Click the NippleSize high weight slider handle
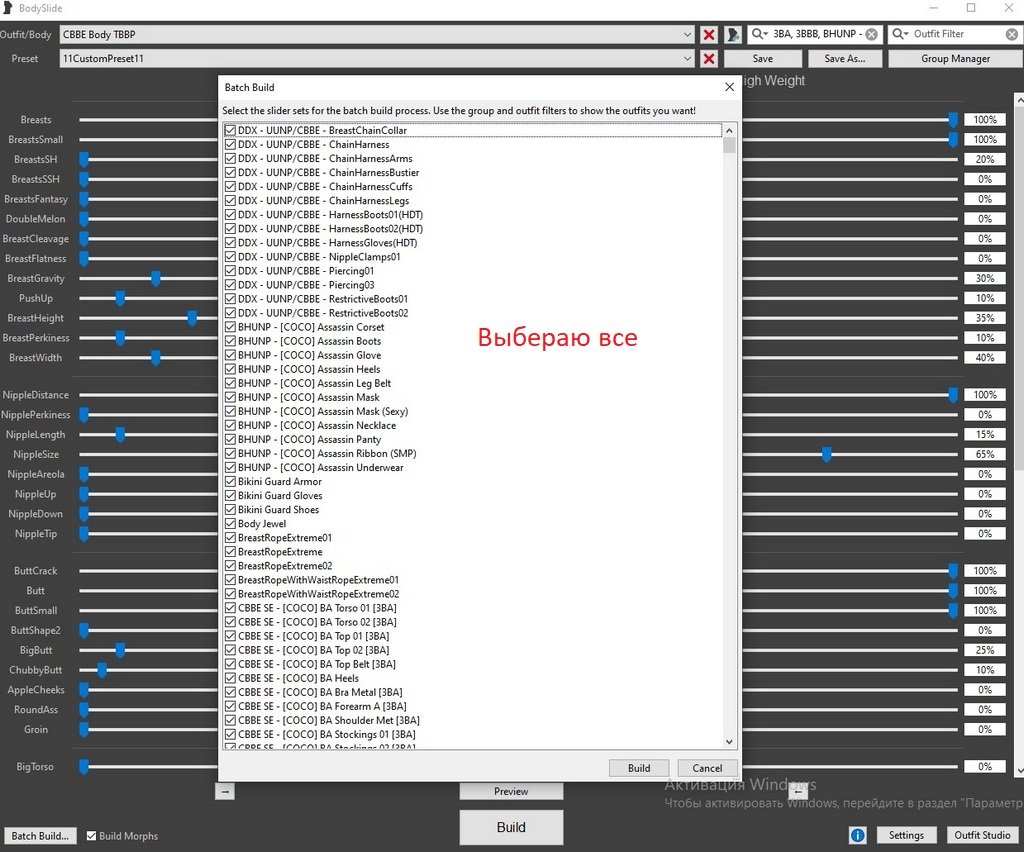1024x852 pixels. (827, 455)
